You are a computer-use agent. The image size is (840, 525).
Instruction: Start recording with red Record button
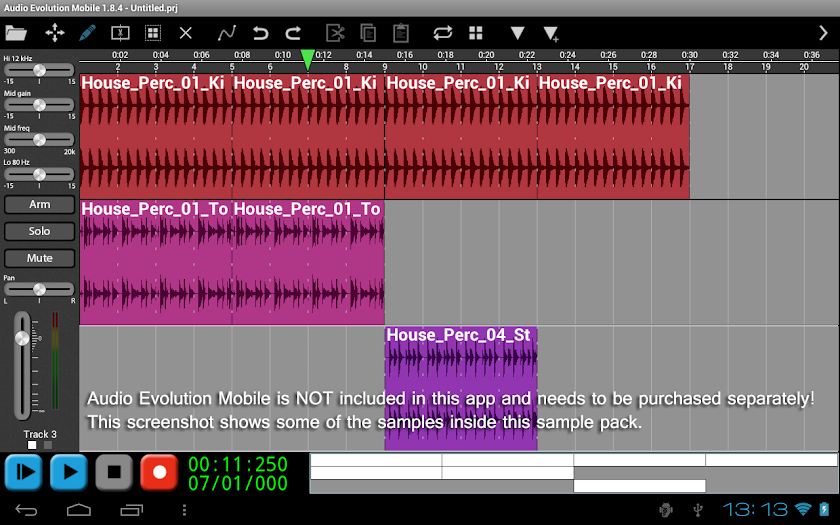point(159,472)
